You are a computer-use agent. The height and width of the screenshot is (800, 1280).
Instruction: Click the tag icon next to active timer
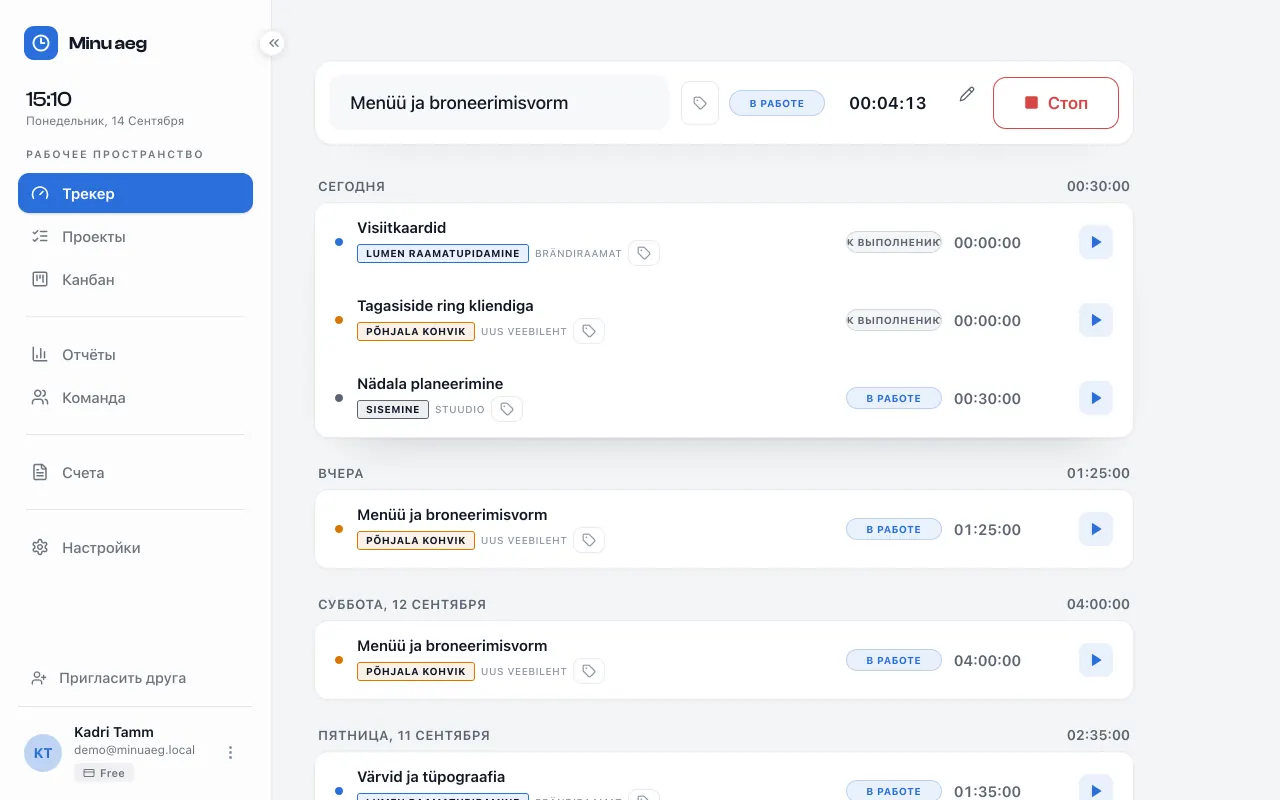[700, 103]
